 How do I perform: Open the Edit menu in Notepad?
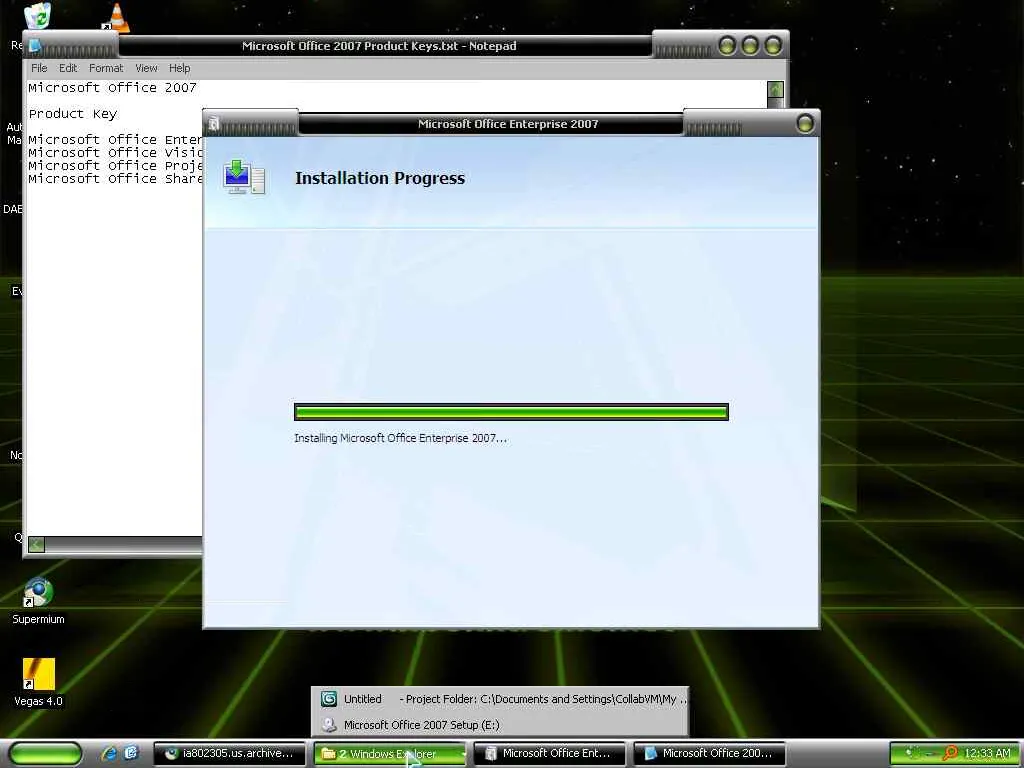point(68,68)
